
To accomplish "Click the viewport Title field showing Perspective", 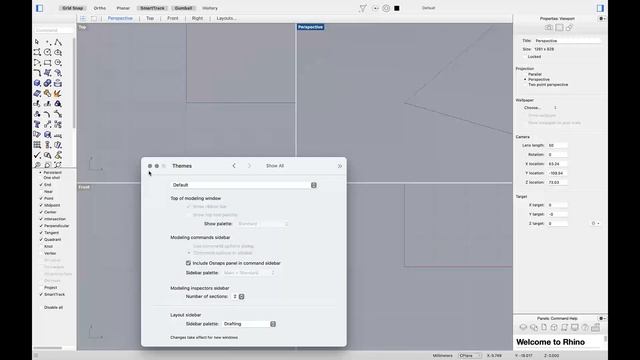I will point(567,41).
